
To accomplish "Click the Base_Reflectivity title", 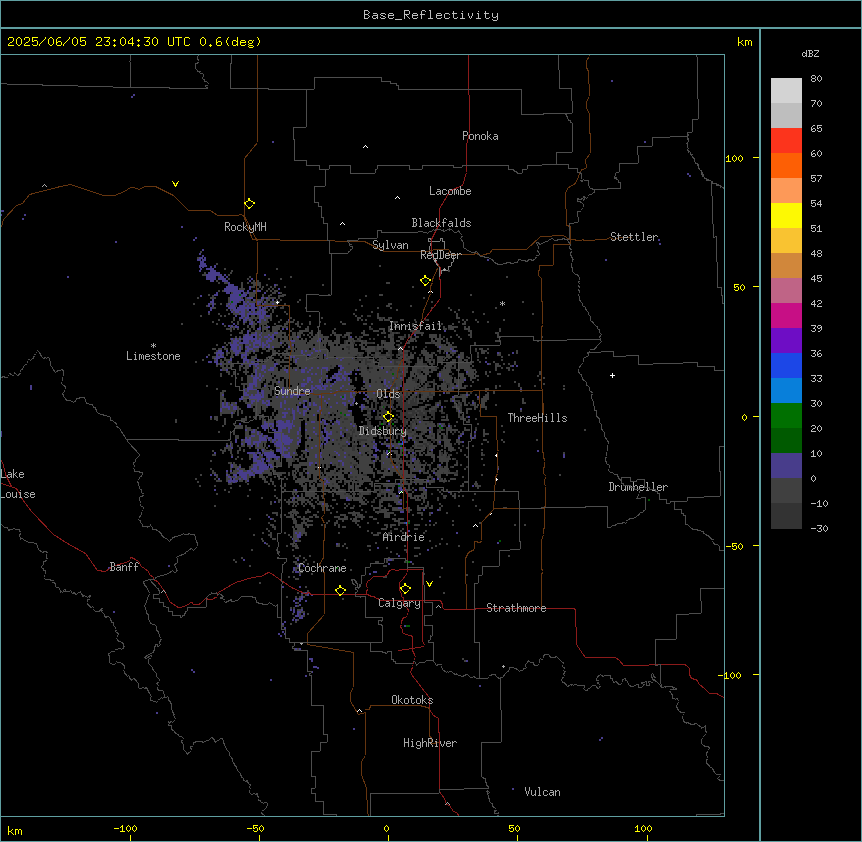I will click(x=431, y=15).
